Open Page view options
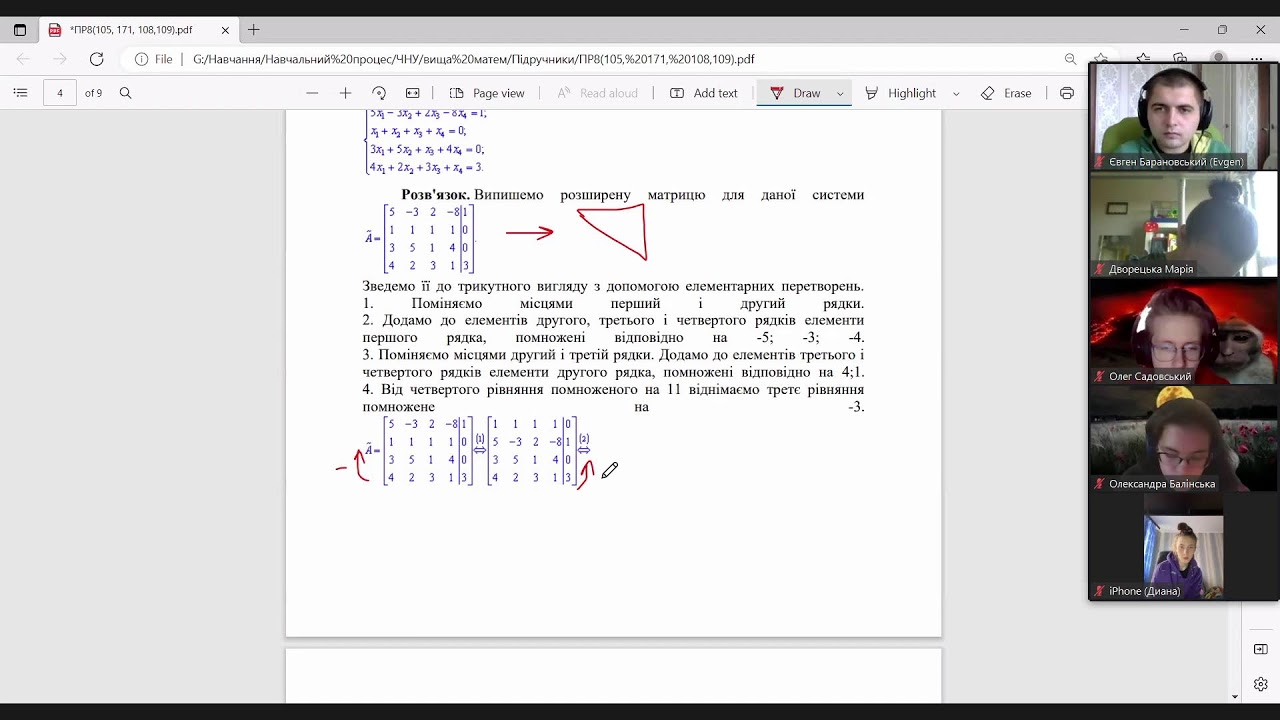Screen dimensions: 1280x720 487,93
